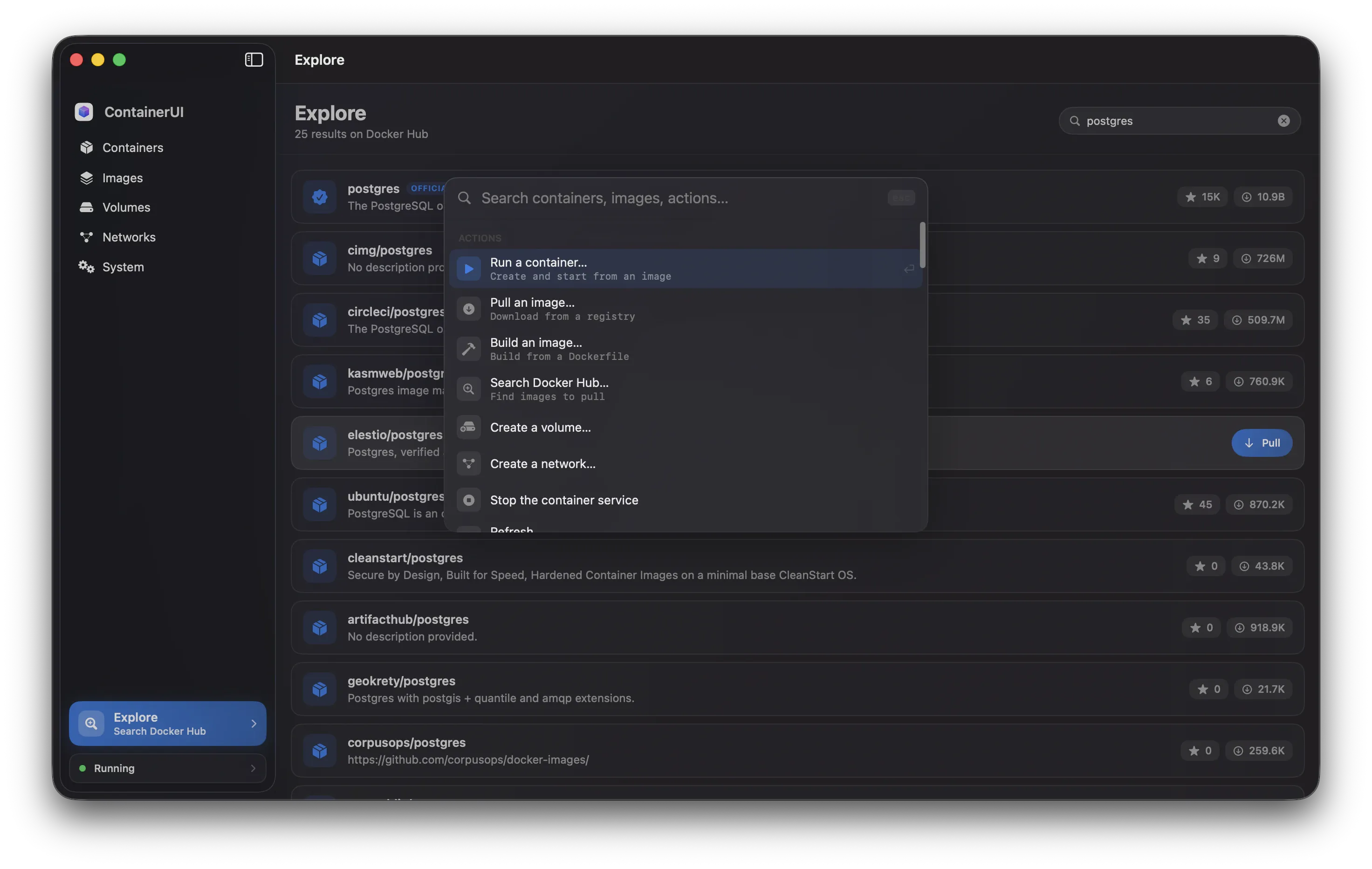Click the ESC key badge in palette

tap(901, 198)
